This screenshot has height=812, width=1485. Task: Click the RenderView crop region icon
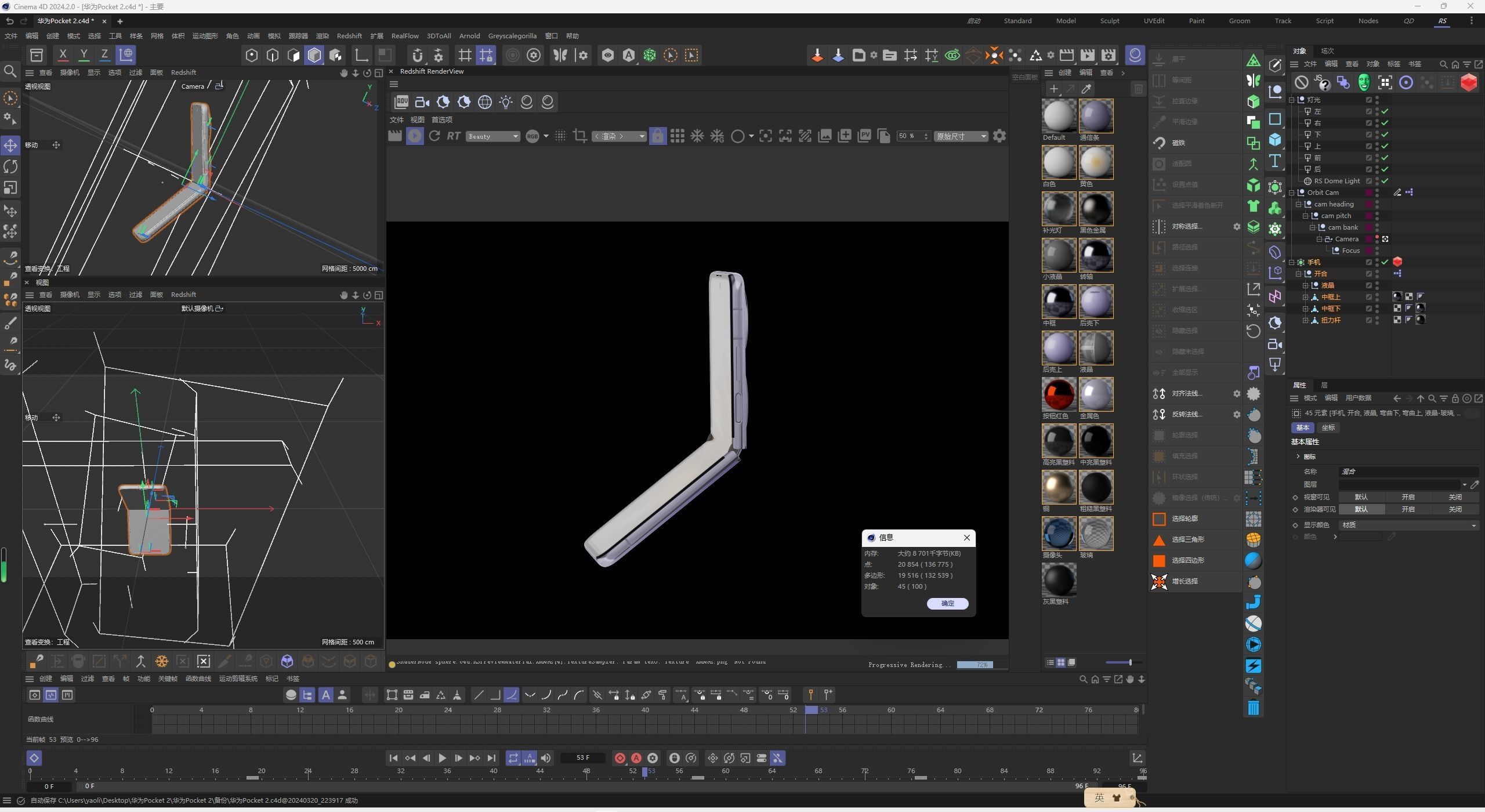(x=579, y=136)
